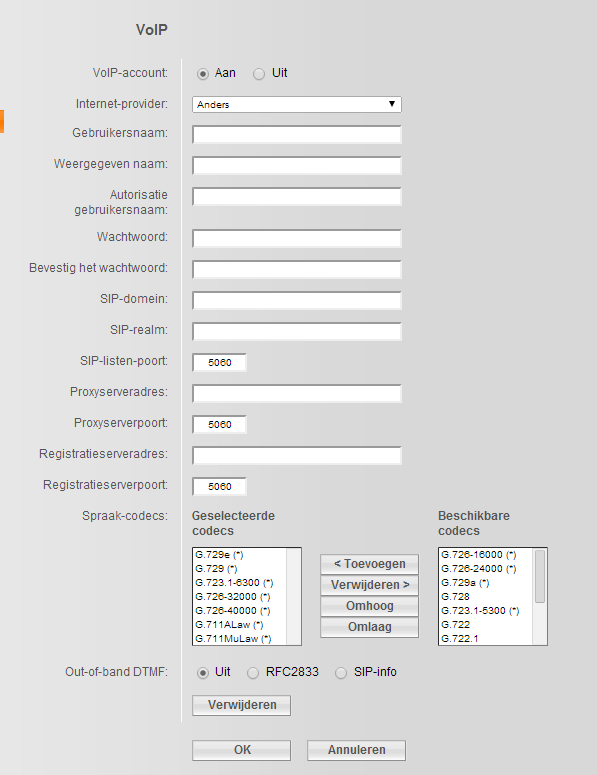Select G.722 in Beschikbare codecs list
This screenshot has width=597, height=775.
click(486, 625)
